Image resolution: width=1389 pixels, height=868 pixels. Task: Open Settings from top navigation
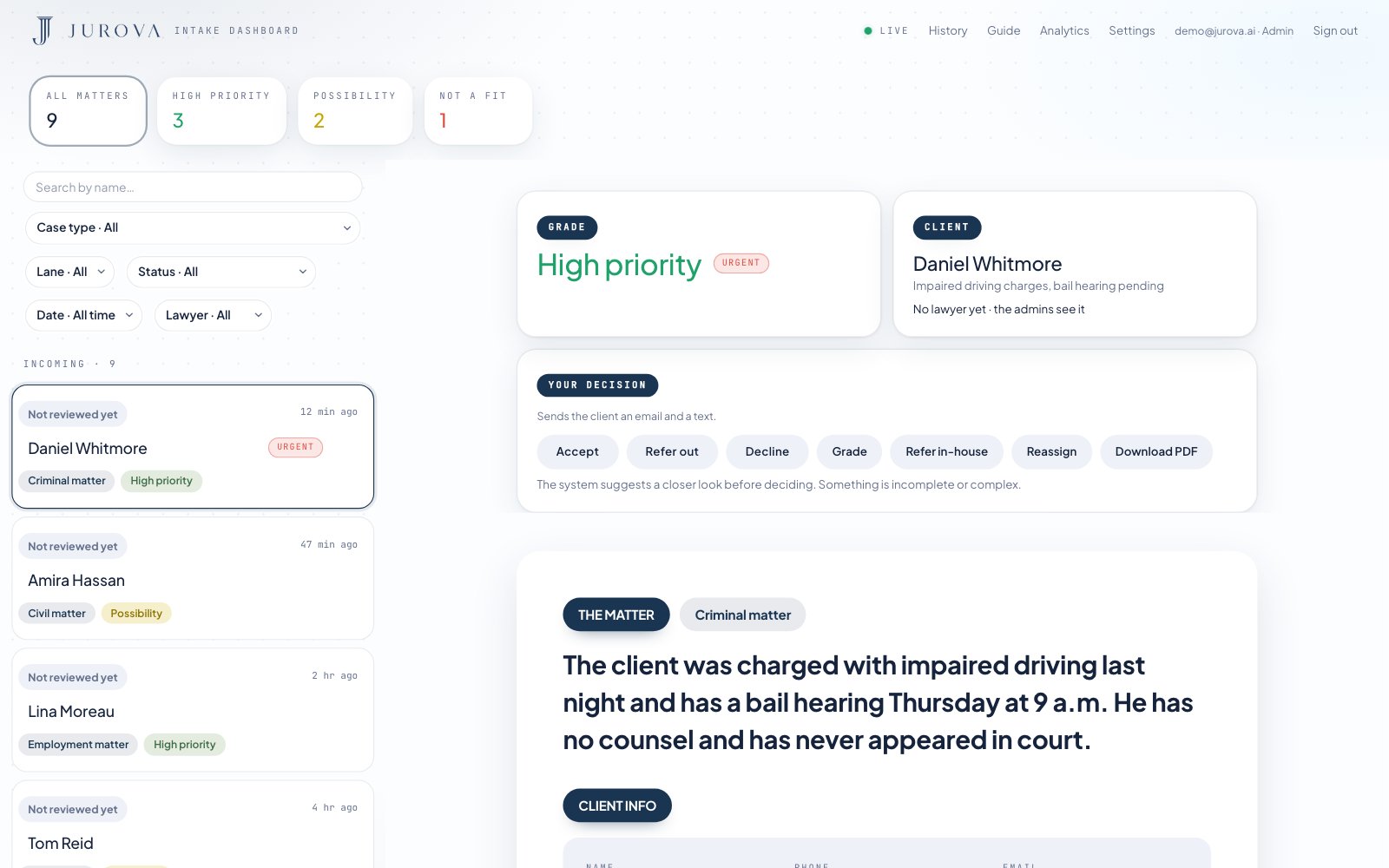[1132, 30]
